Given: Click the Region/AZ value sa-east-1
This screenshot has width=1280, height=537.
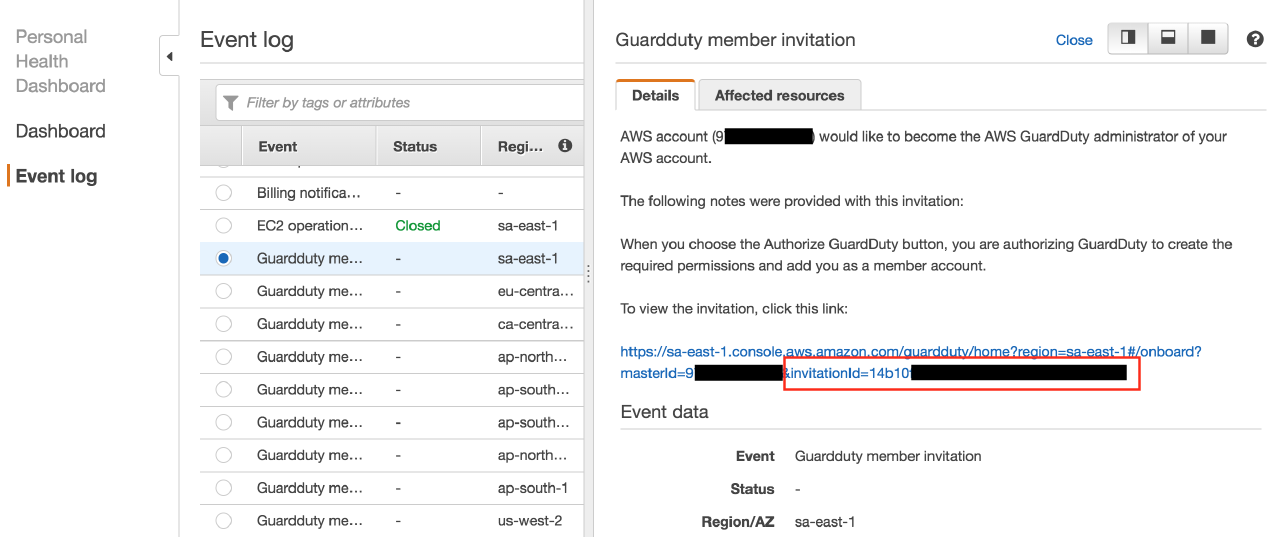Looking at the screenshot, I should (x=825, y=522).
